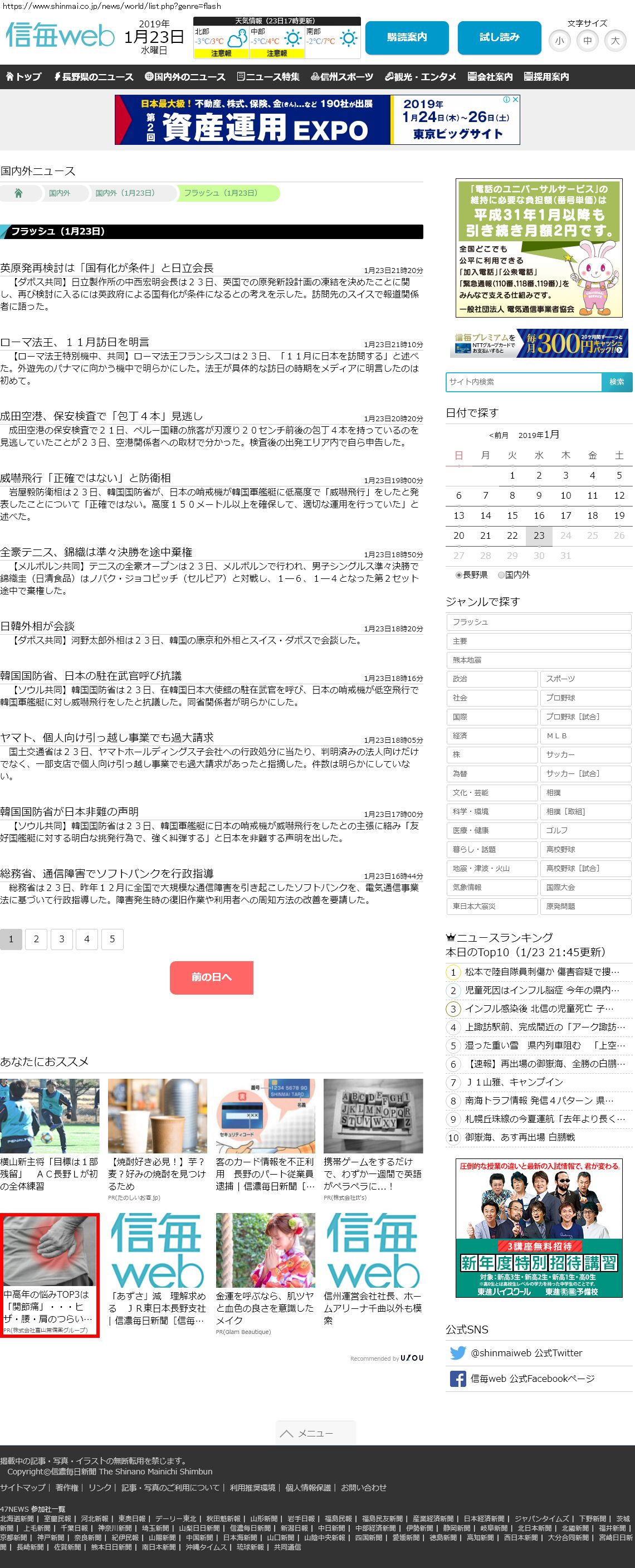Click the 前の日へ button
This screenshot has height=1568, width=635.
point(211,977)
